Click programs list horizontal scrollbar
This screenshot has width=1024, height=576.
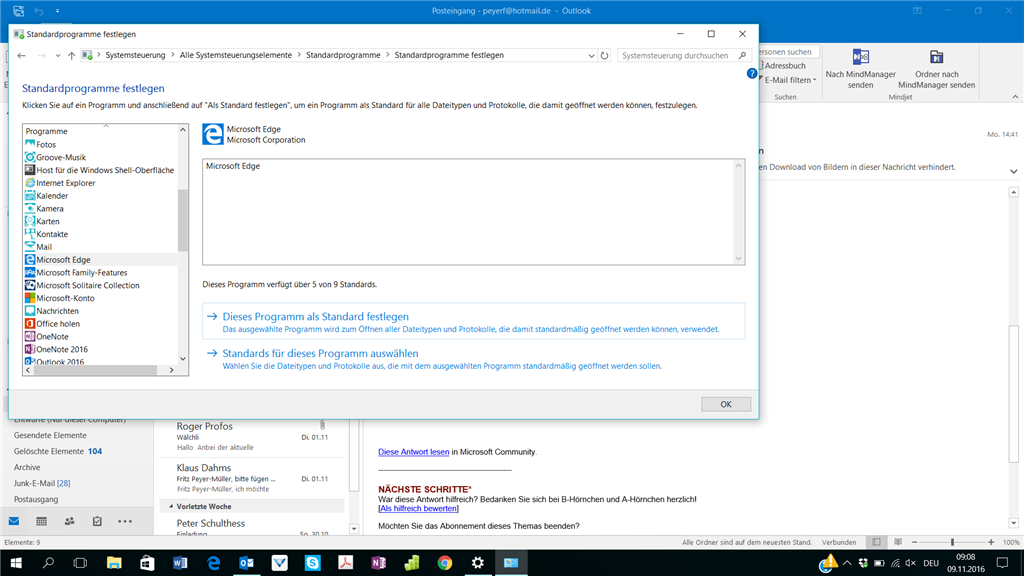coord(95,370)
